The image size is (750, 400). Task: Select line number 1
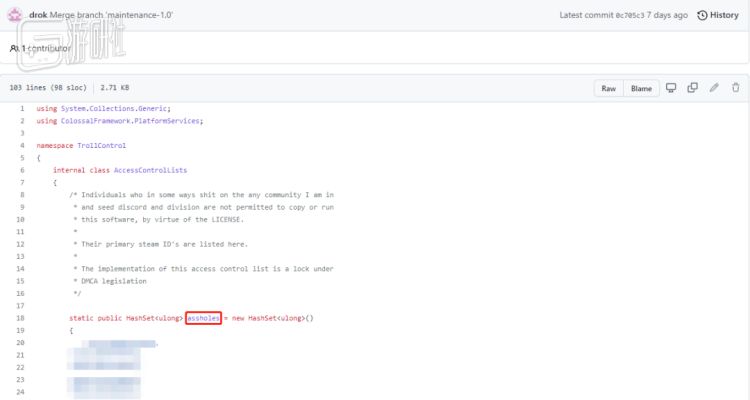[22, 109]
